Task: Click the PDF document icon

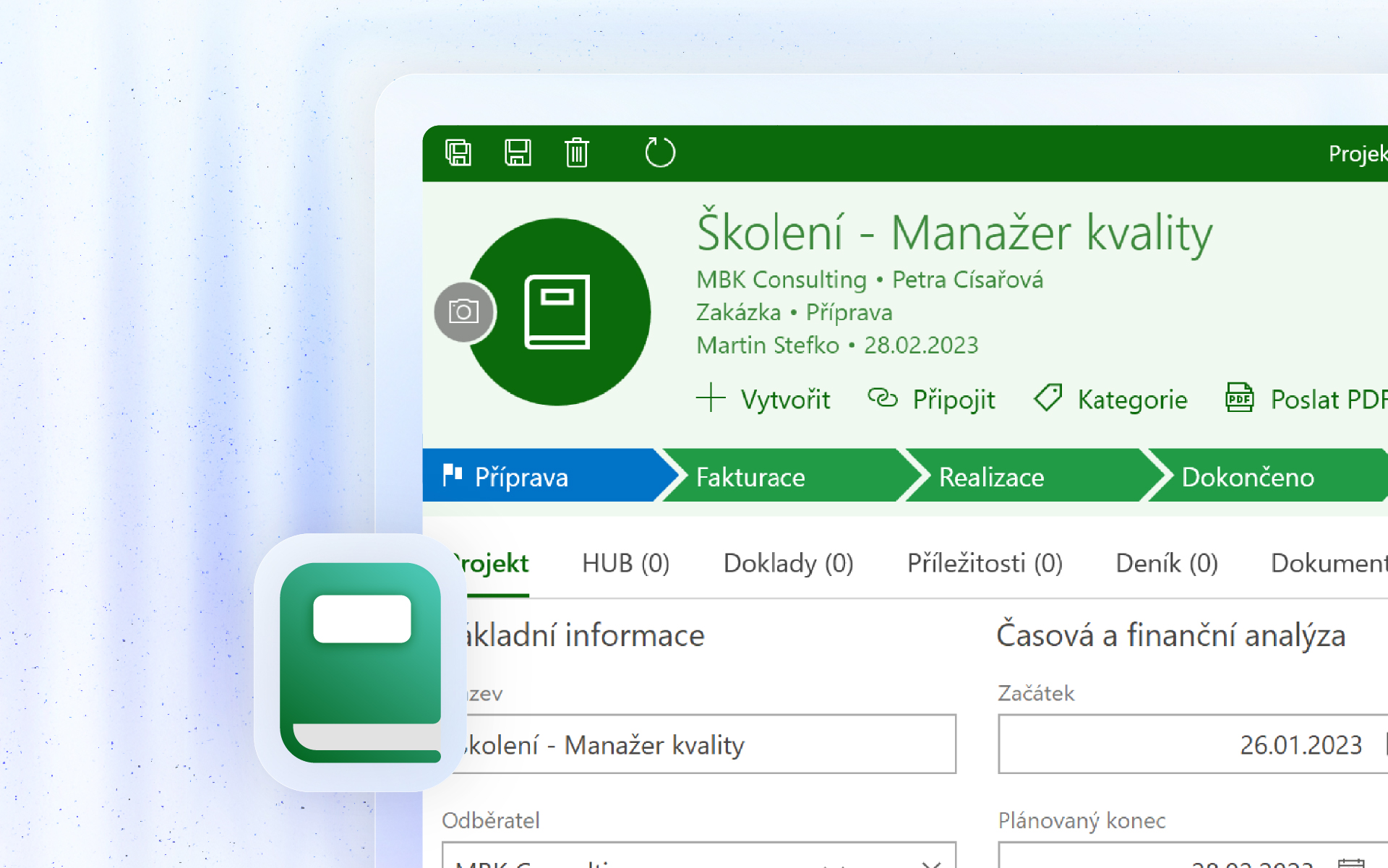Action: click(1240, 398)
